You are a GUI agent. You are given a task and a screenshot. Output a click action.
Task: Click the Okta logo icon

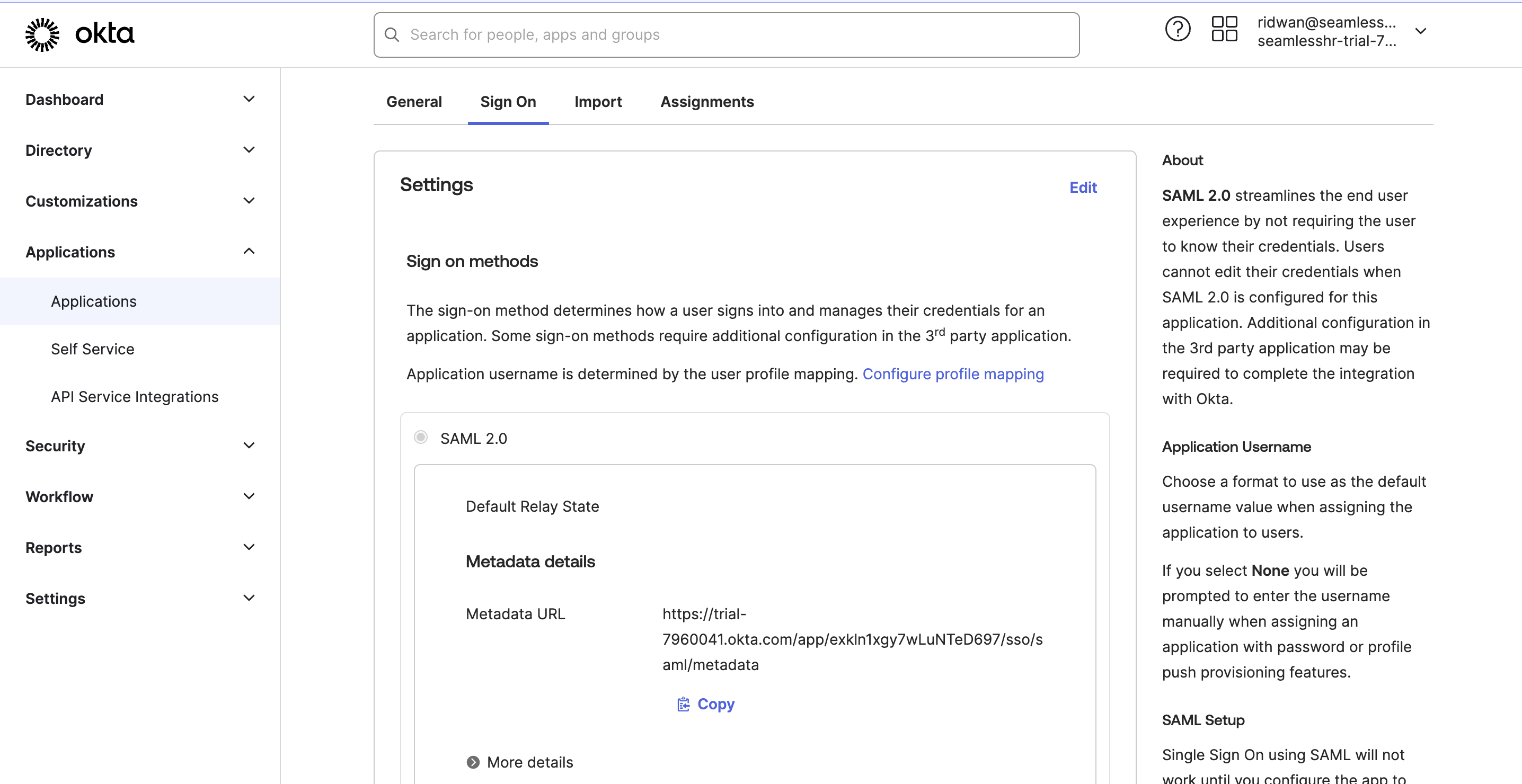coord(42,34)
